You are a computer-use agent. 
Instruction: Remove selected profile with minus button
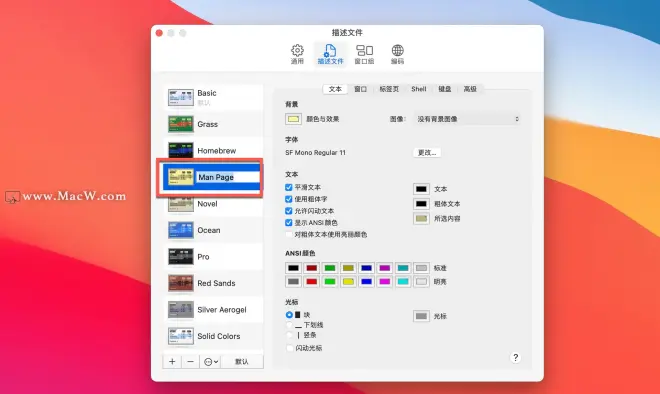(191, 362)
